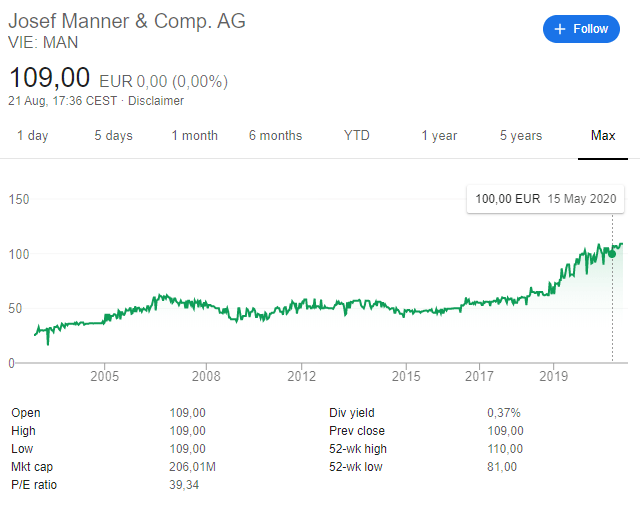Screen dimensions: 640x508
Task: Click the company title Josef Manner & Comp. AG
Action: pyautogui.click(x=127, y=21)
